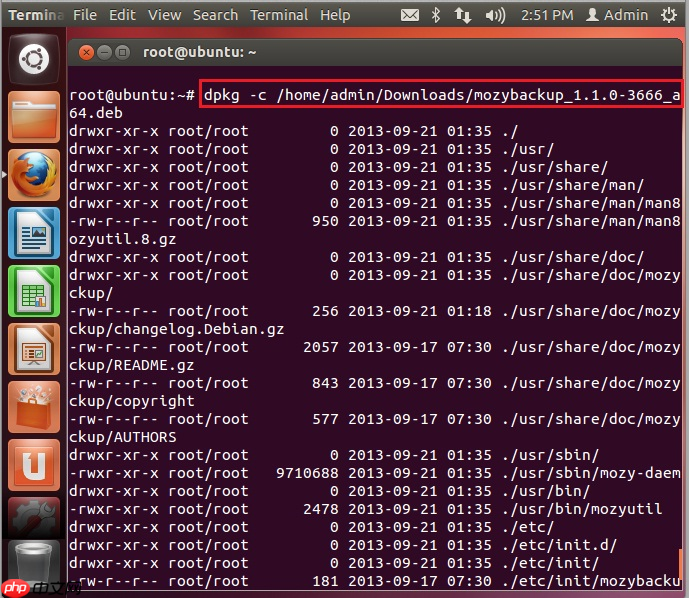Click the root@ubuntu: ~ window title
Screen dimensions: 689x598
pos(199,52)
